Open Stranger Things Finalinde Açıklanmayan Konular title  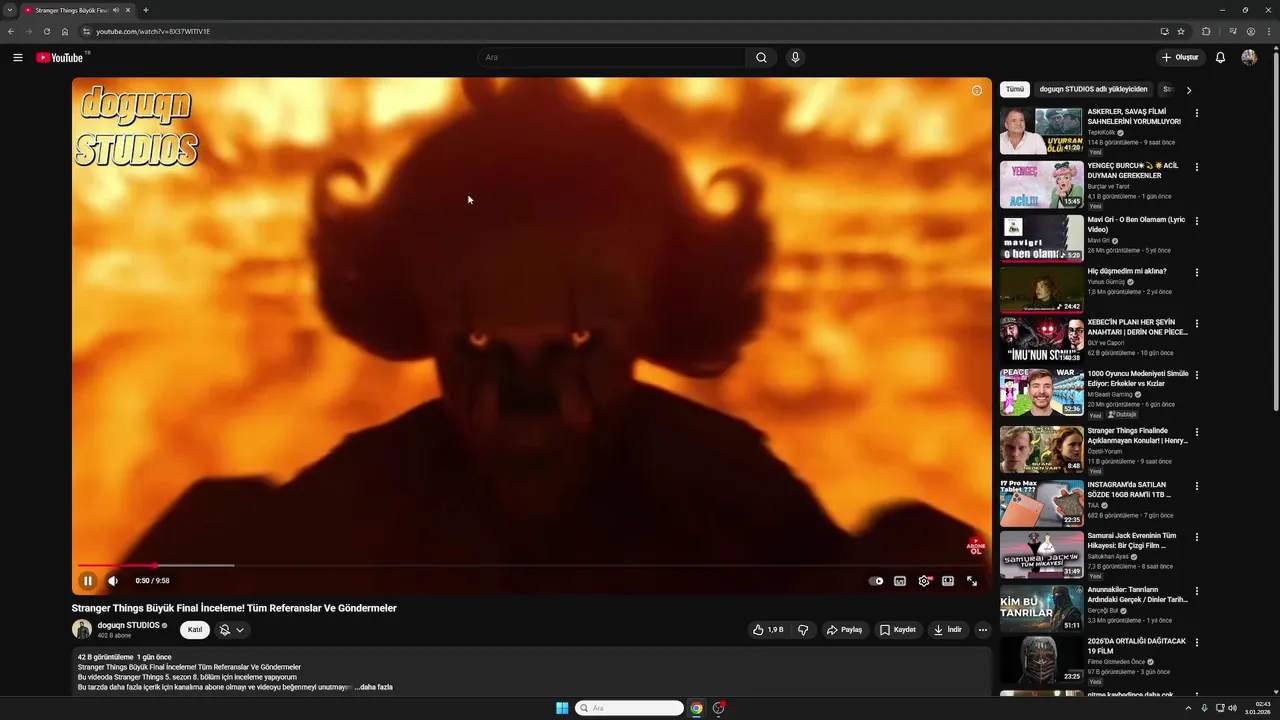pos(1138,436)
